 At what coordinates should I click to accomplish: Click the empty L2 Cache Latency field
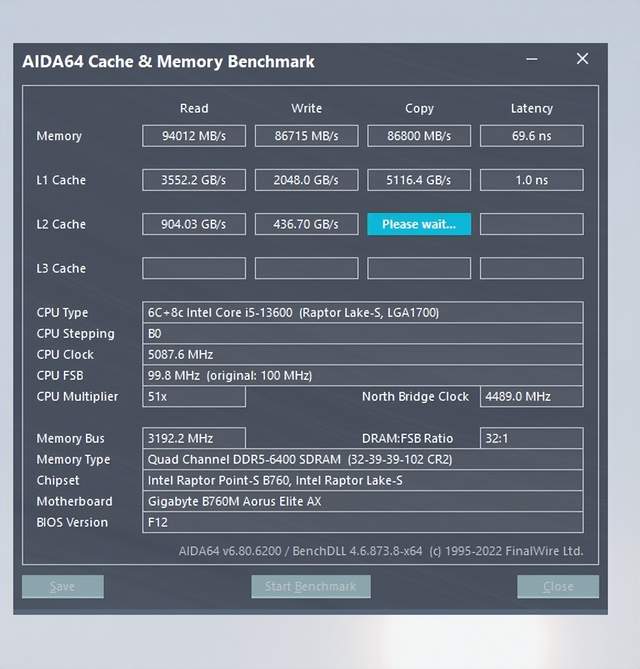pyautogui.click(x=532, y=224)
